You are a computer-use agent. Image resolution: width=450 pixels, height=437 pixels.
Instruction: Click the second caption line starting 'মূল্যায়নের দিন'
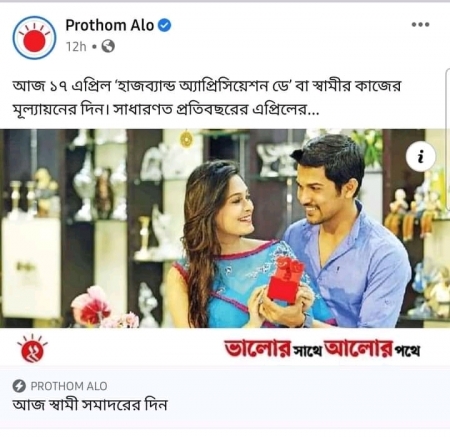tap(166, 110)
